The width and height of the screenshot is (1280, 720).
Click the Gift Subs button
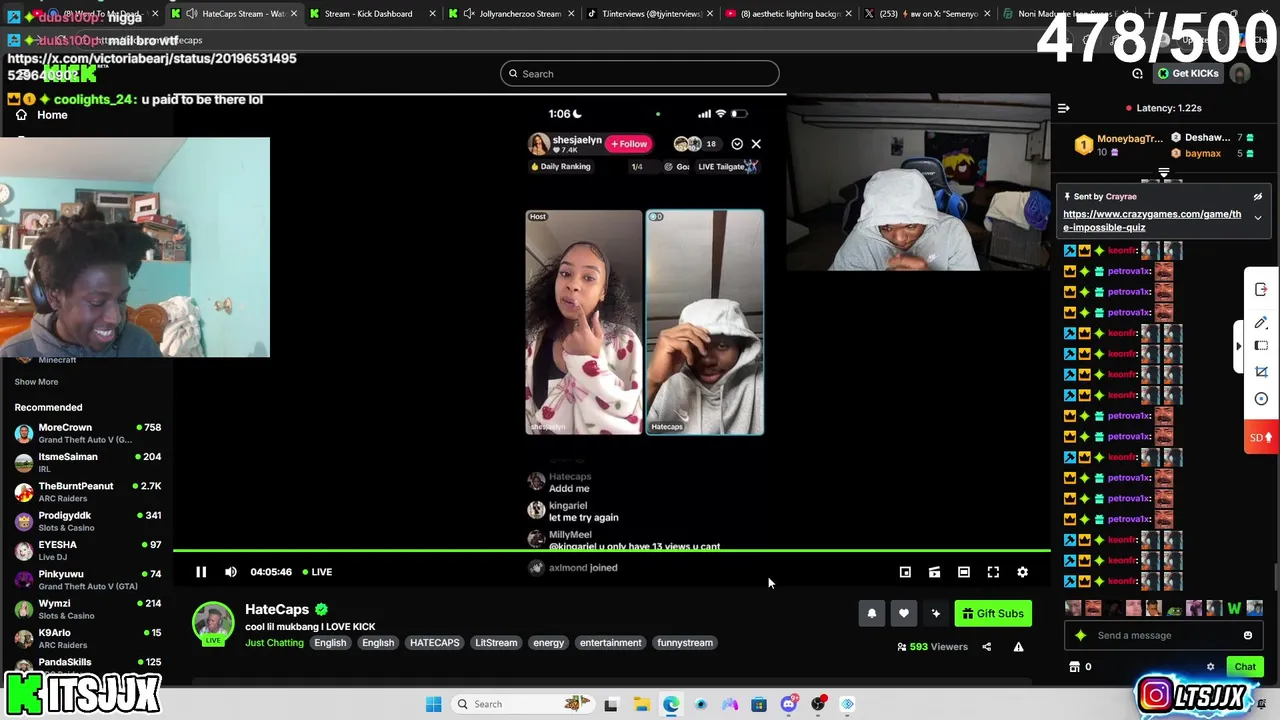(x=993, y=614)
